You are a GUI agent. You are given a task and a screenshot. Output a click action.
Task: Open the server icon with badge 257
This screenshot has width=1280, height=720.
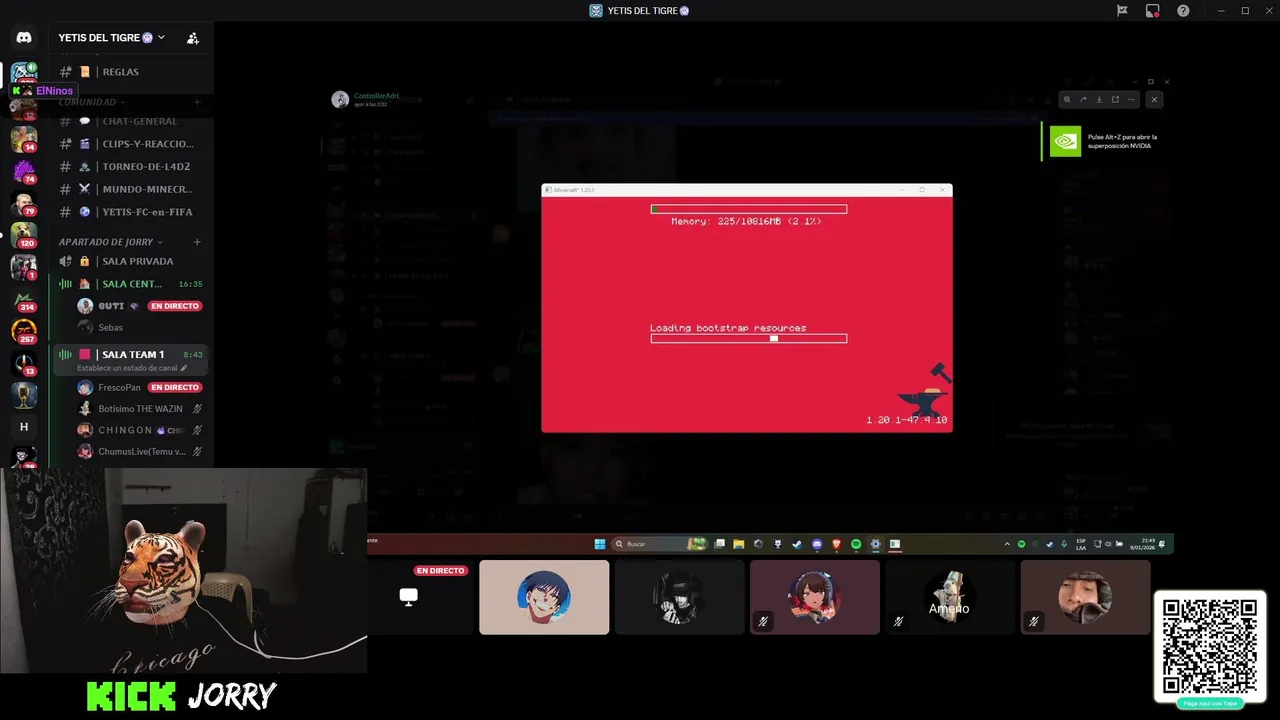coord(24,331)
